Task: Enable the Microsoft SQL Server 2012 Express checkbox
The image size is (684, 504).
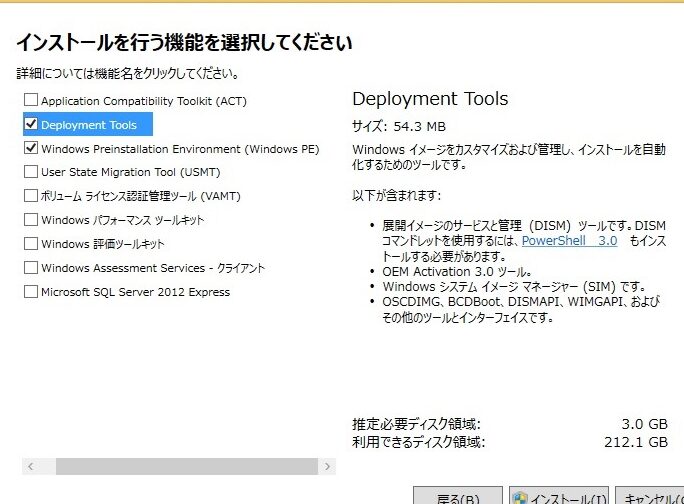Action: tap(31, 292)
